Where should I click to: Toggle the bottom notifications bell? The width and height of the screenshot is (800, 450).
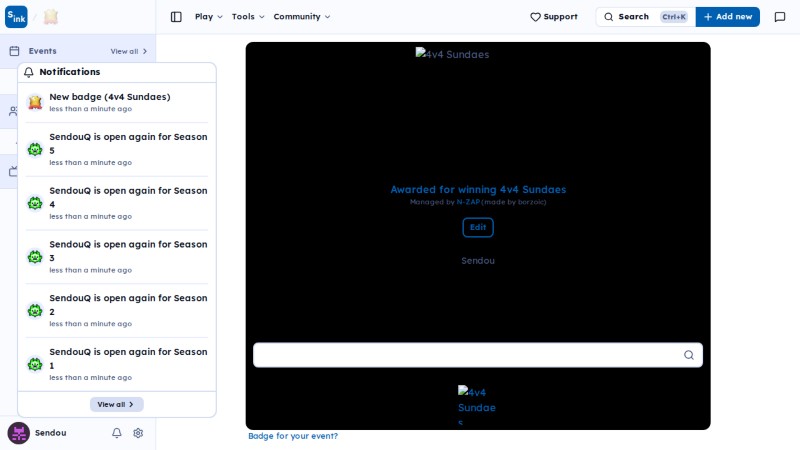click(x=117, y=433)
